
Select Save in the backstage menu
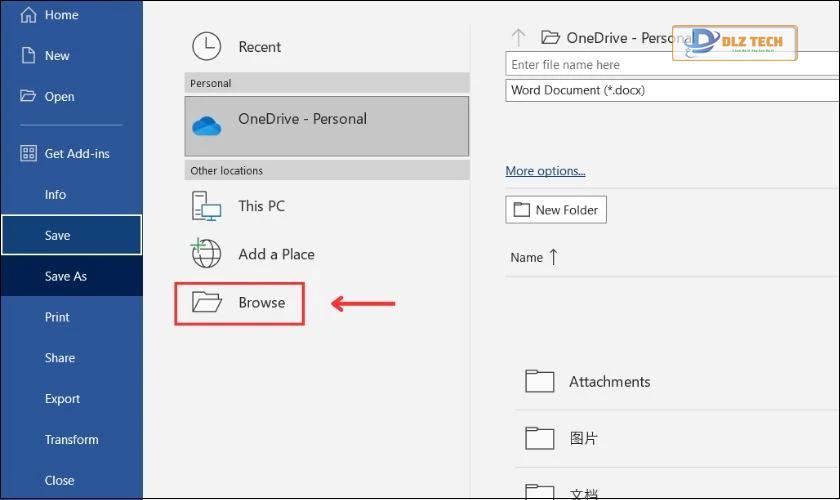(x=72, y=235)
